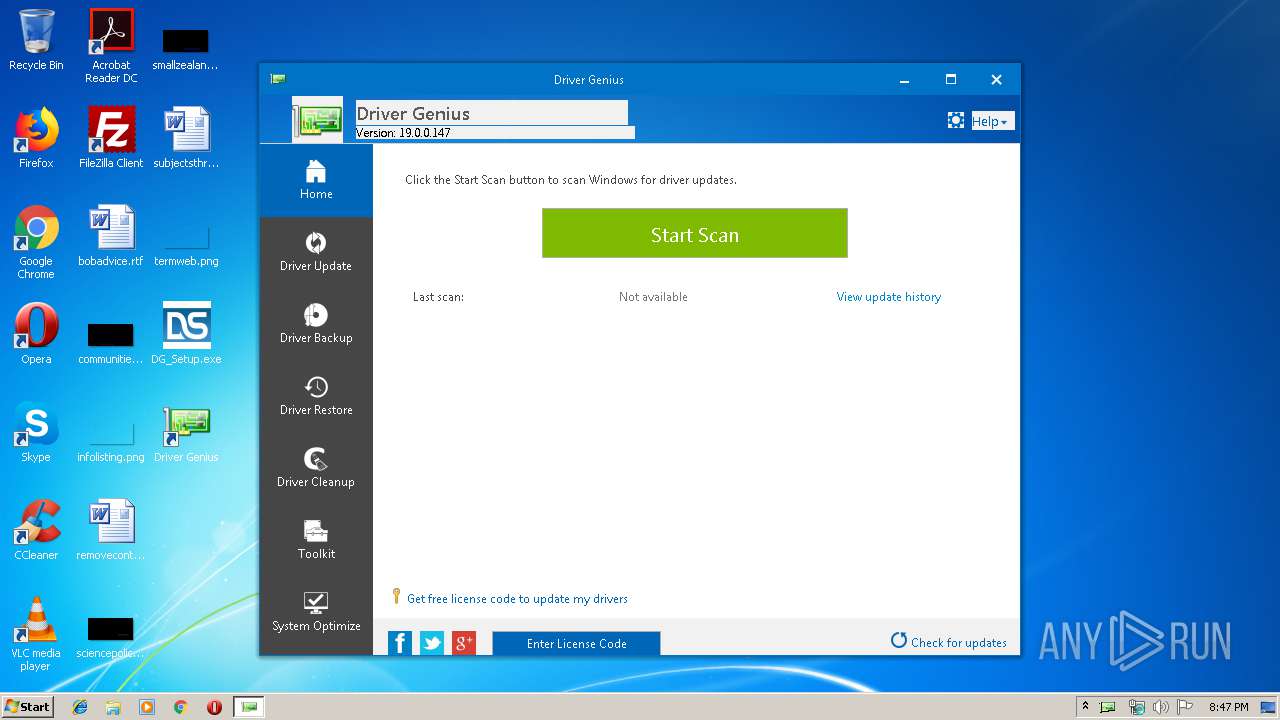Open Driver Restore in the sidebar
This screenshot has height=720, width=1280.
[316, 397]
